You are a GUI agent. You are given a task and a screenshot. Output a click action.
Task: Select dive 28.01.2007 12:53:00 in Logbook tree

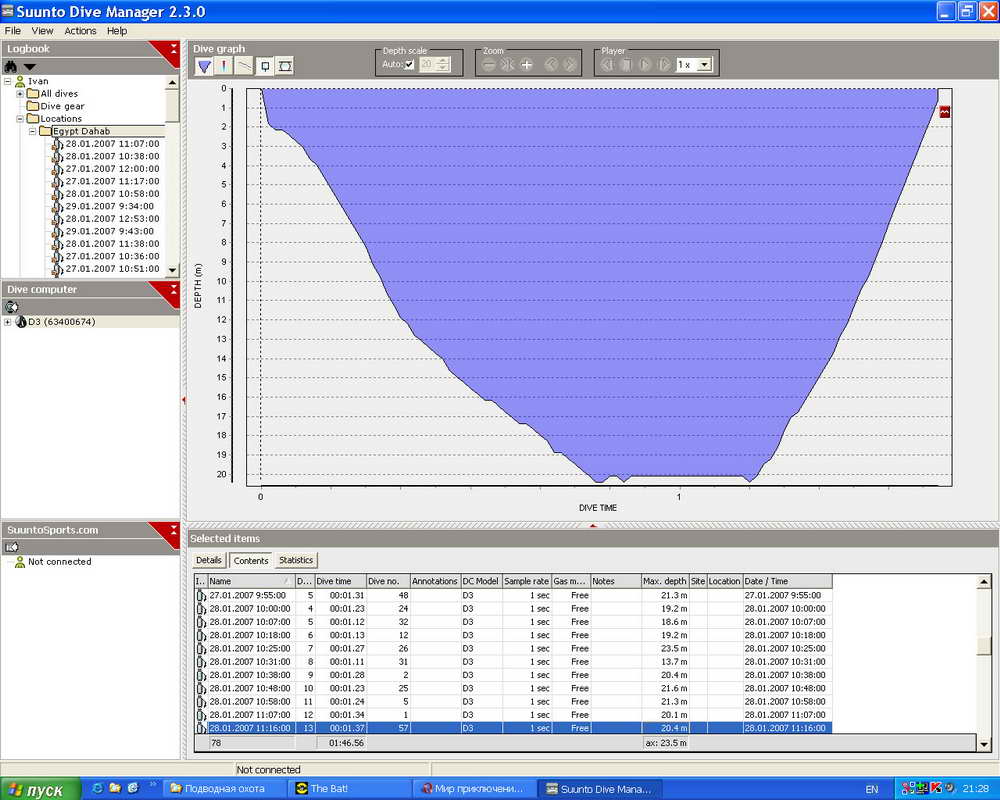112,218
